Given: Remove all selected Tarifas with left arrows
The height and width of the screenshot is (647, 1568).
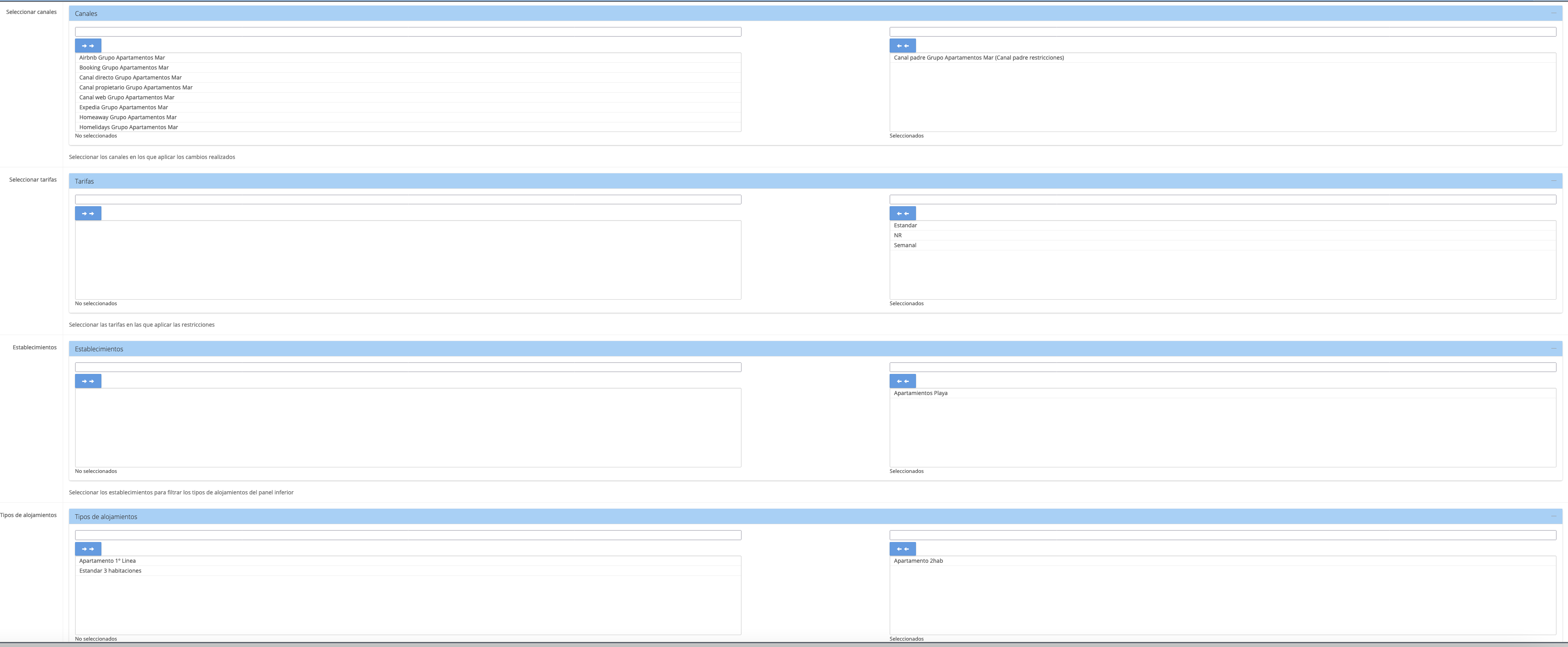Looking at the screenshot, I should tap(902, 214).
